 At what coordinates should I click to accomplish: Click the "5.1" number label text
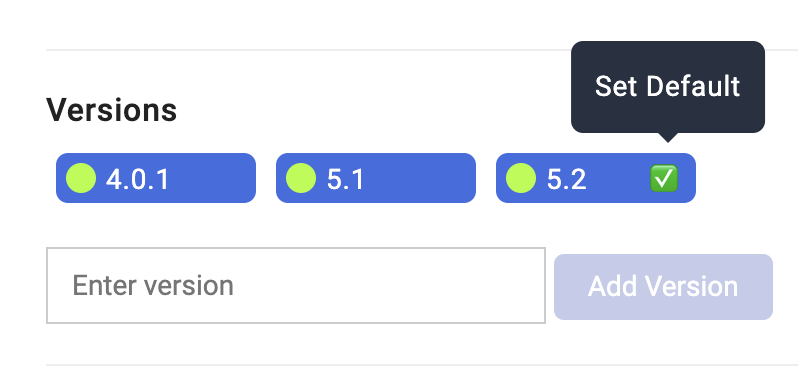[345, 179]
